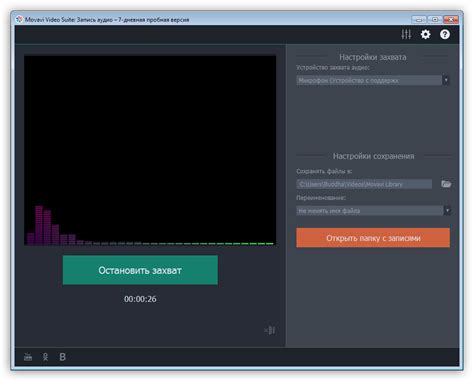Click 'Открыть папку с записями' button
This screenshot has height=381, width=474.
point(373,238)
